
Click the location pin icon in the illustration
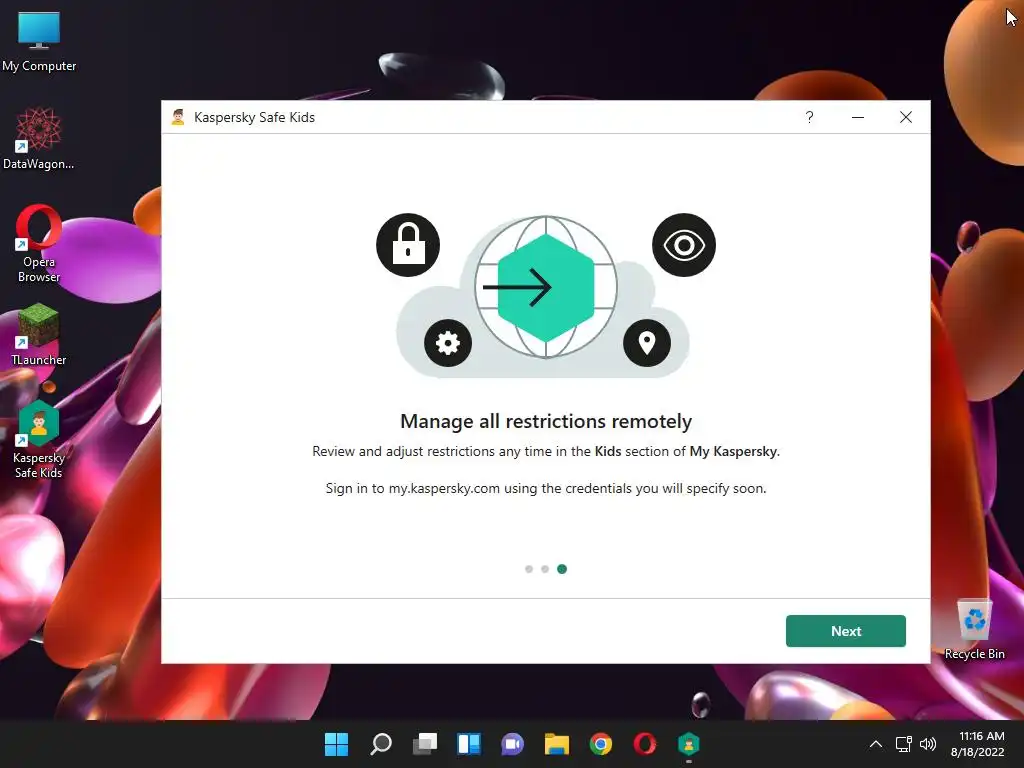point(647,343)
